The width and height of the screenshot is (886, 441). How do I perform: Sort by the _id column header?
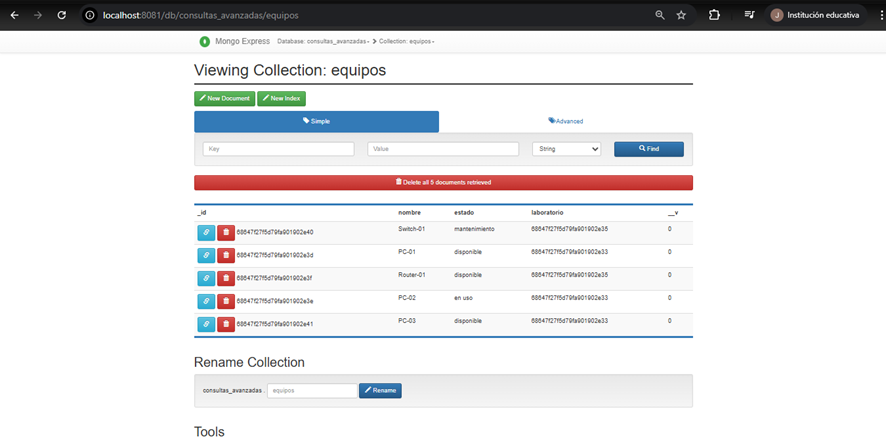click(202, 213)
